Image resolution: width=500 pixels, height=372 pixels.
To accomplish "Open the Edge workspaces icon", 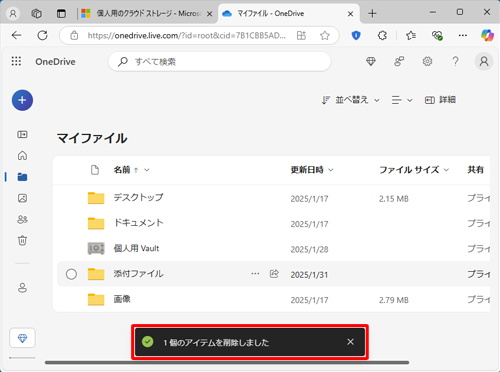I will click(x=36, y=13).
